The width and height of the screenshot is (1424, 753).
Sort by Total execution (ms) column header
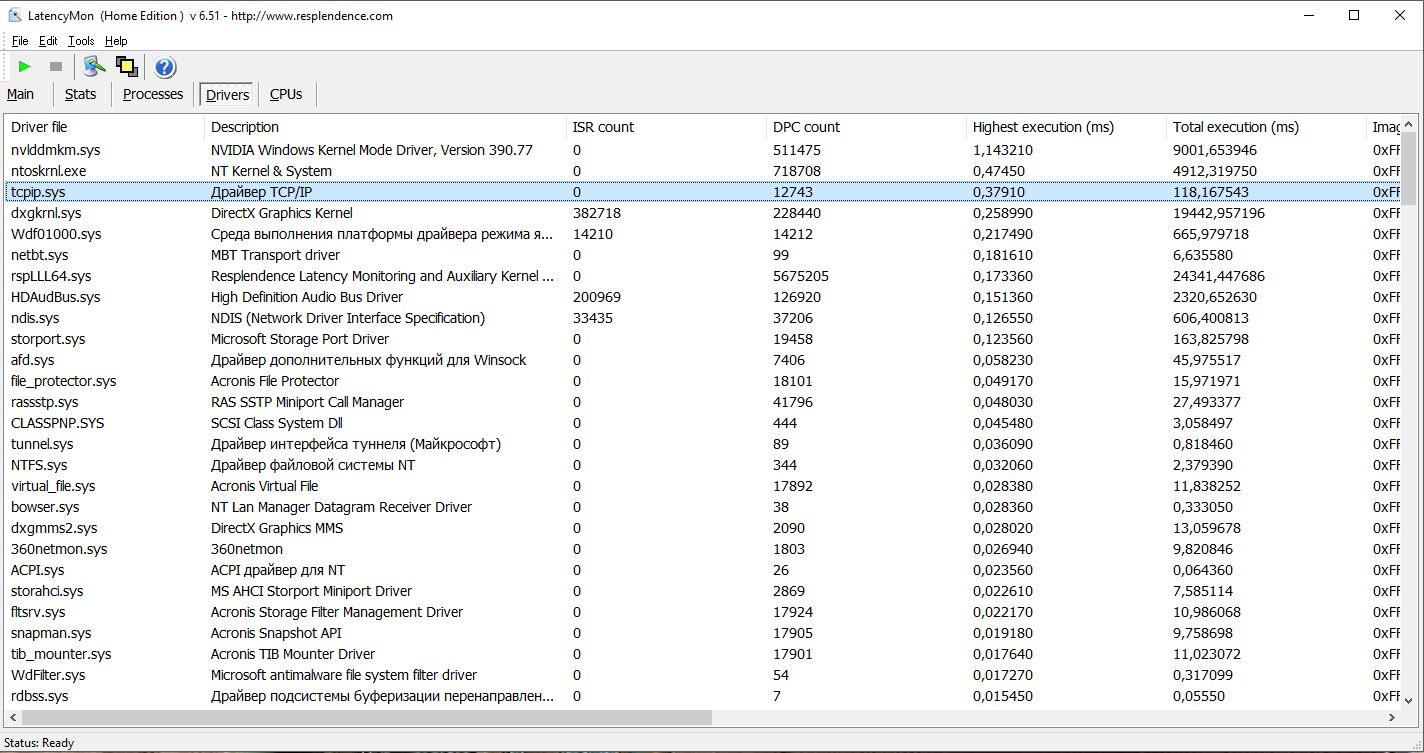pos(1266,127)
